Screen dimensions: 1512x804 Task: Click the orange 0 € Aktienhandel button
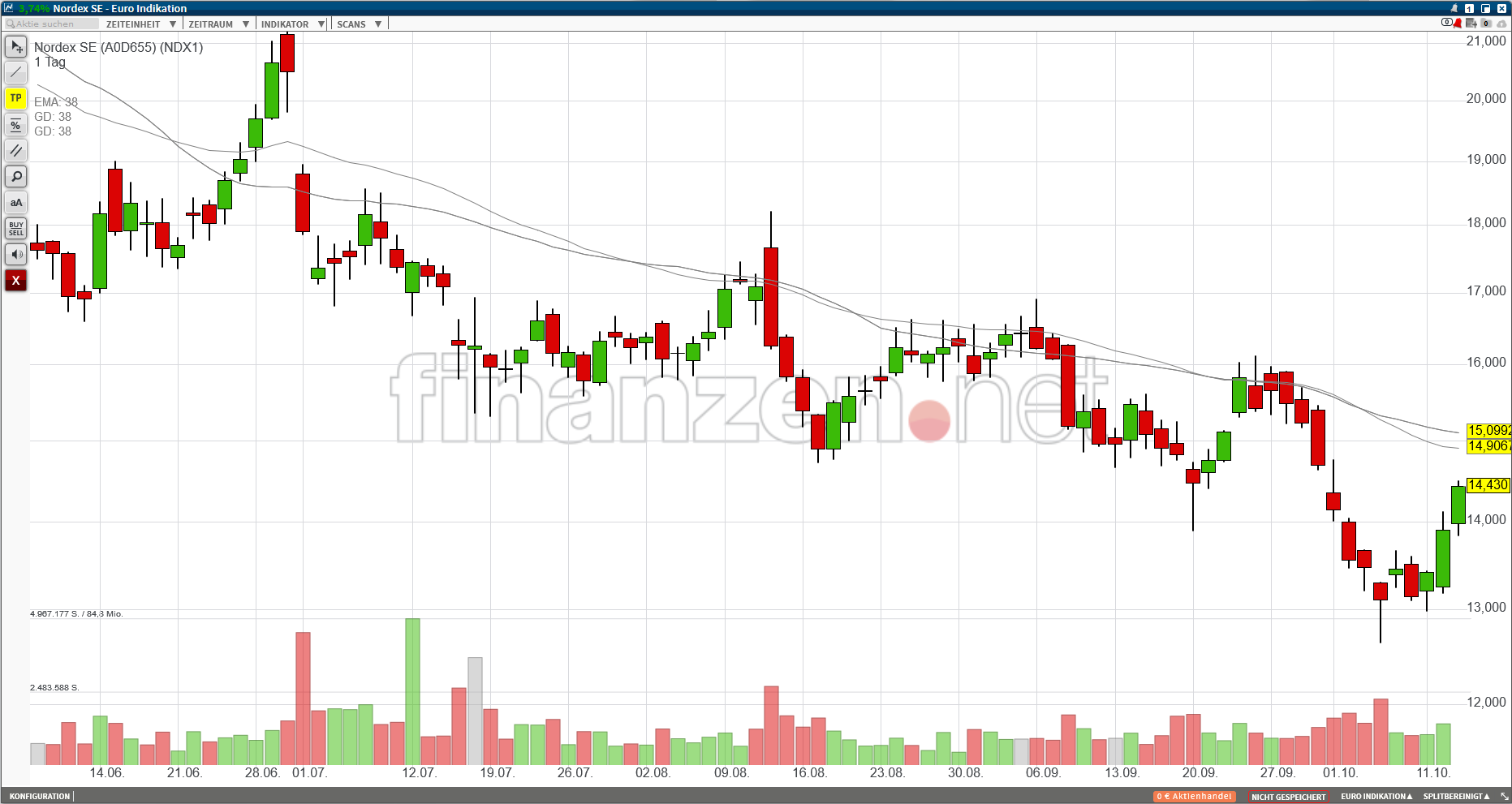pos(1194,797)
